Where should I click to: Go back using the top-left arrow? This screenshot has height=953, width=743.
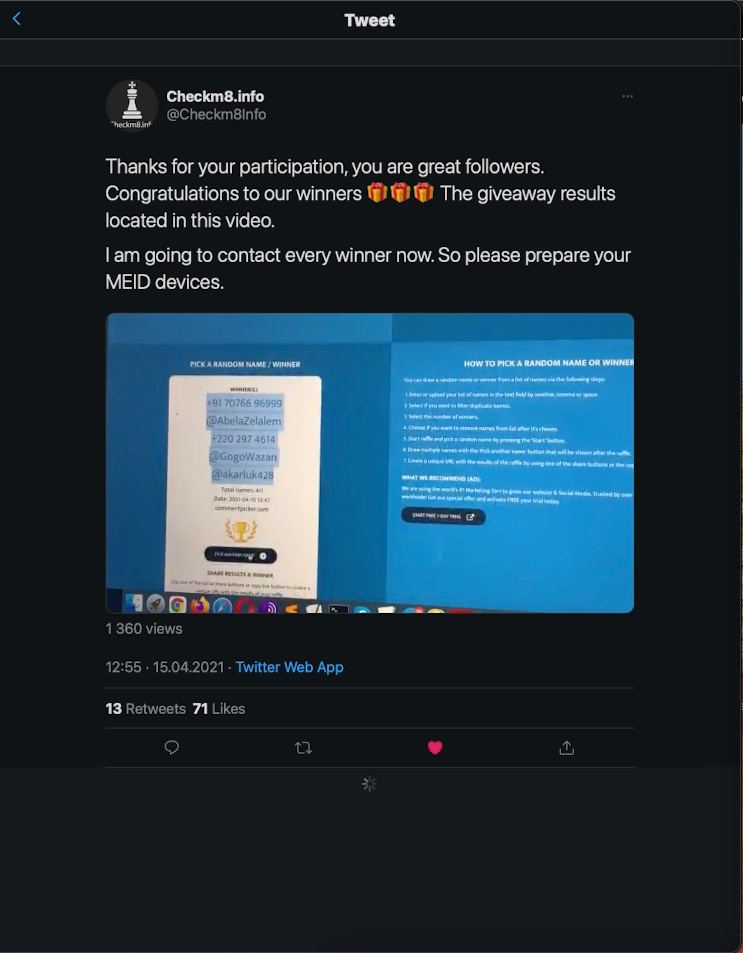[16, 19]
